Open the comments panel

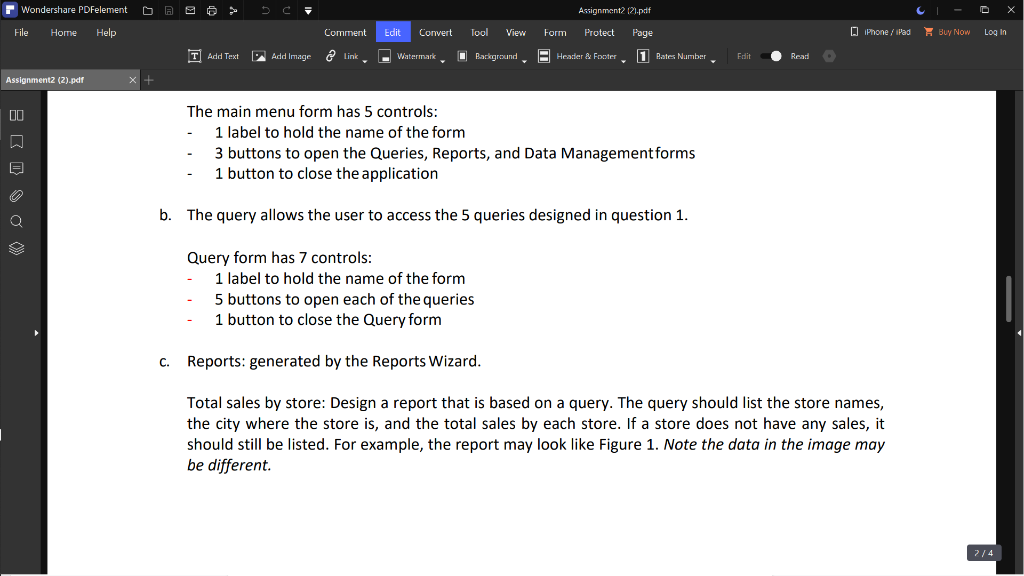(x=16, y=168)
